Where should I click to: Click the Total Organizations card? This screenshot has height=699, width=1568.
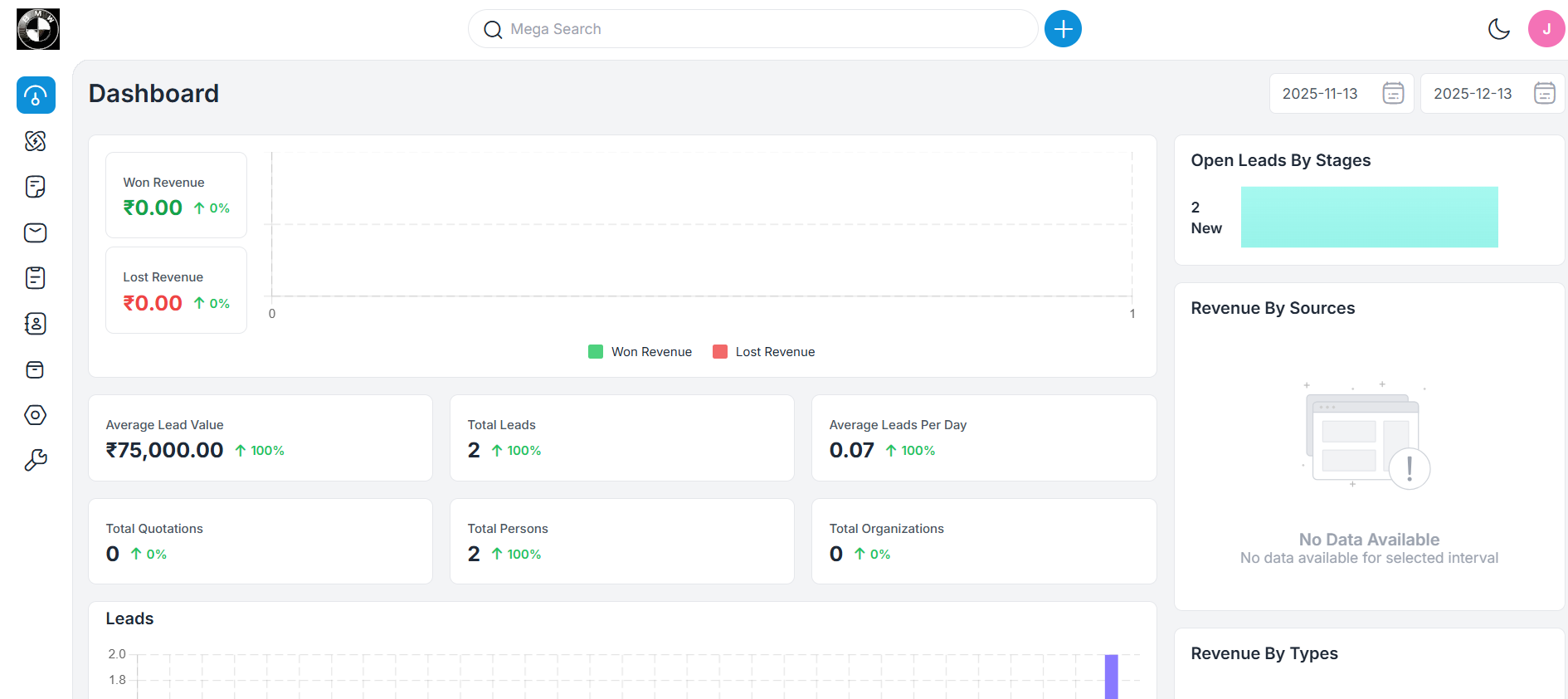pos(984,541)
